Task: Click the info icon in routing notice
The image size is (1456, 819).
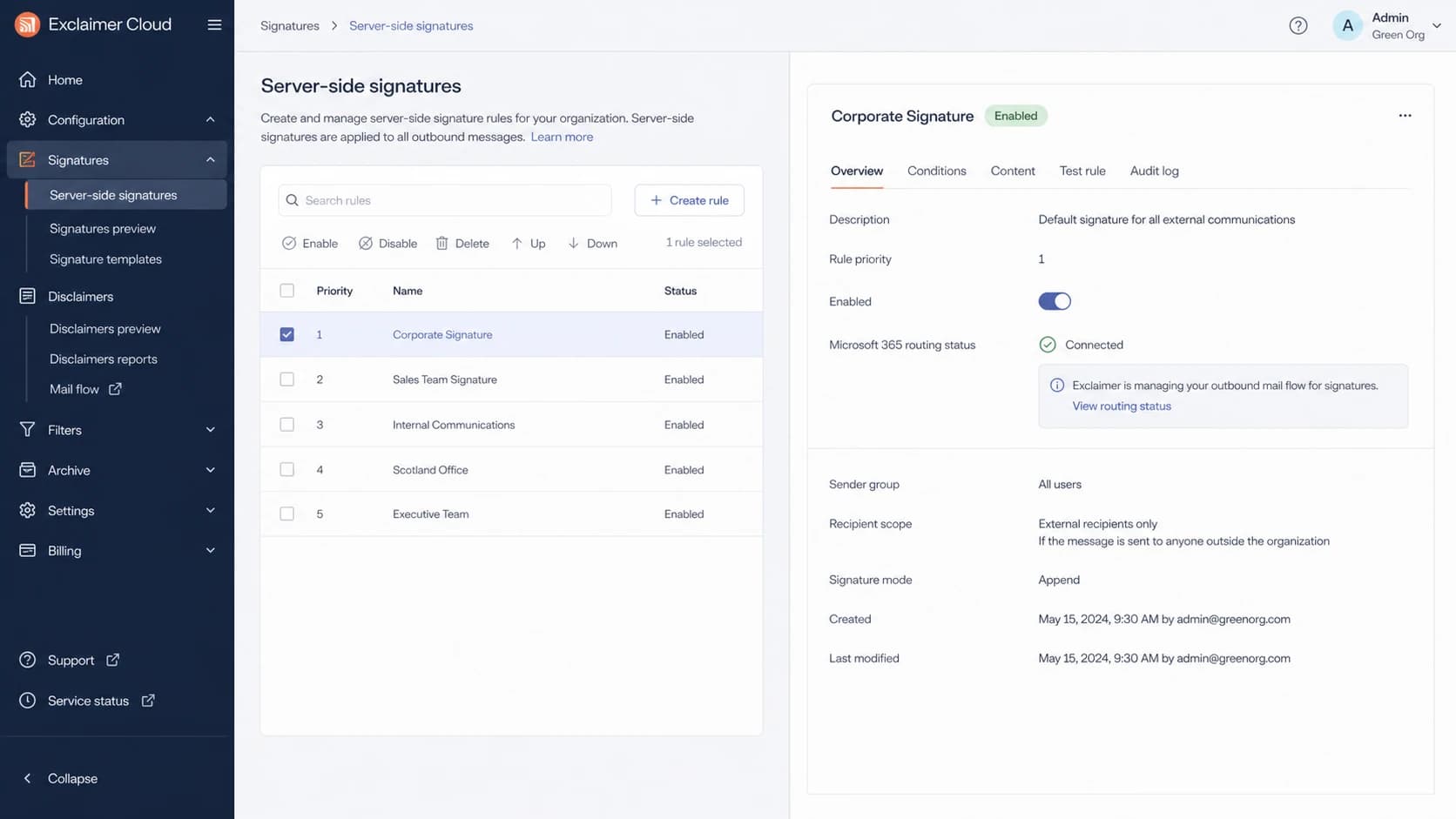Action: [x=1056, y=385]
